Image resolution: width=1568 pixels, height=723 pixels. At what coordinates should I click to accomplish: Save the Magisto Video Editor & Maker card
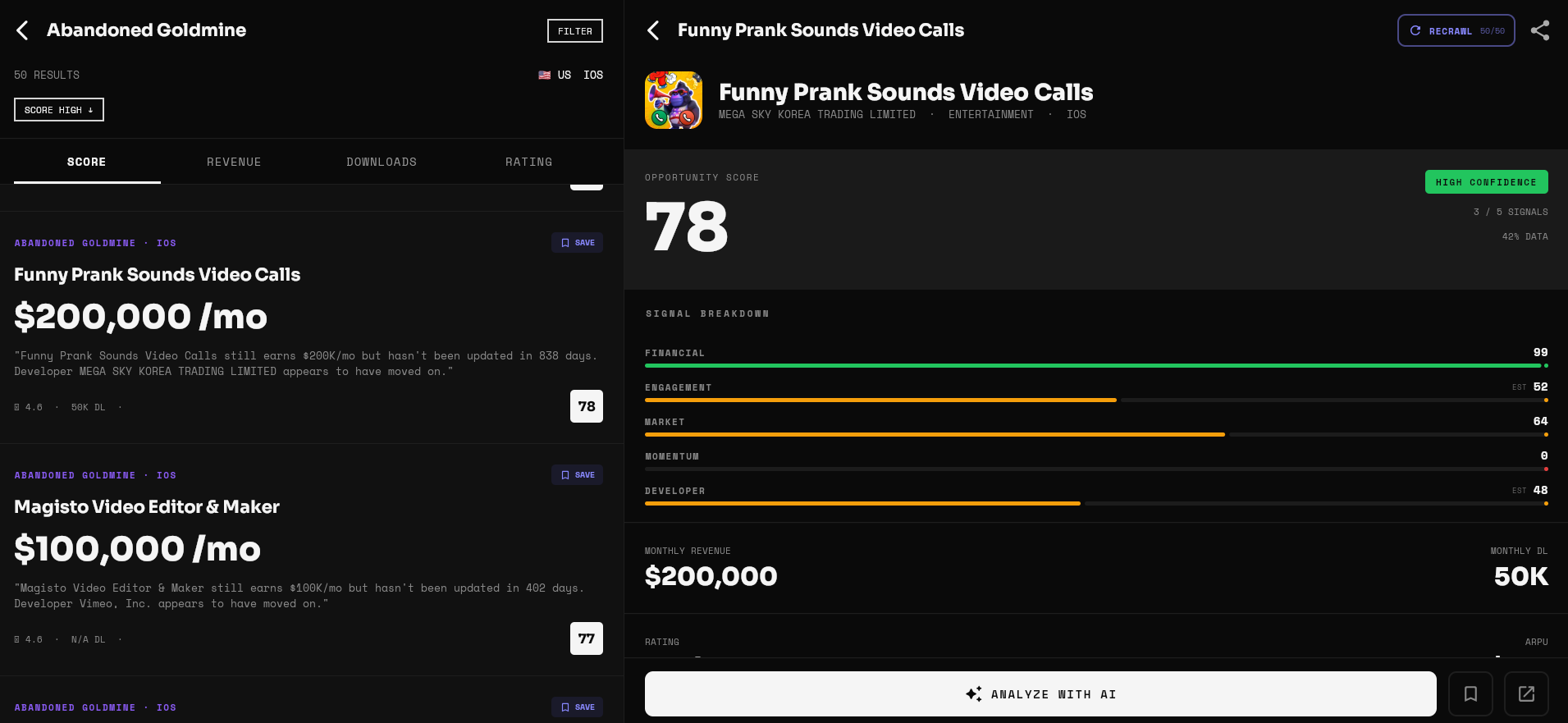[577, 474]
